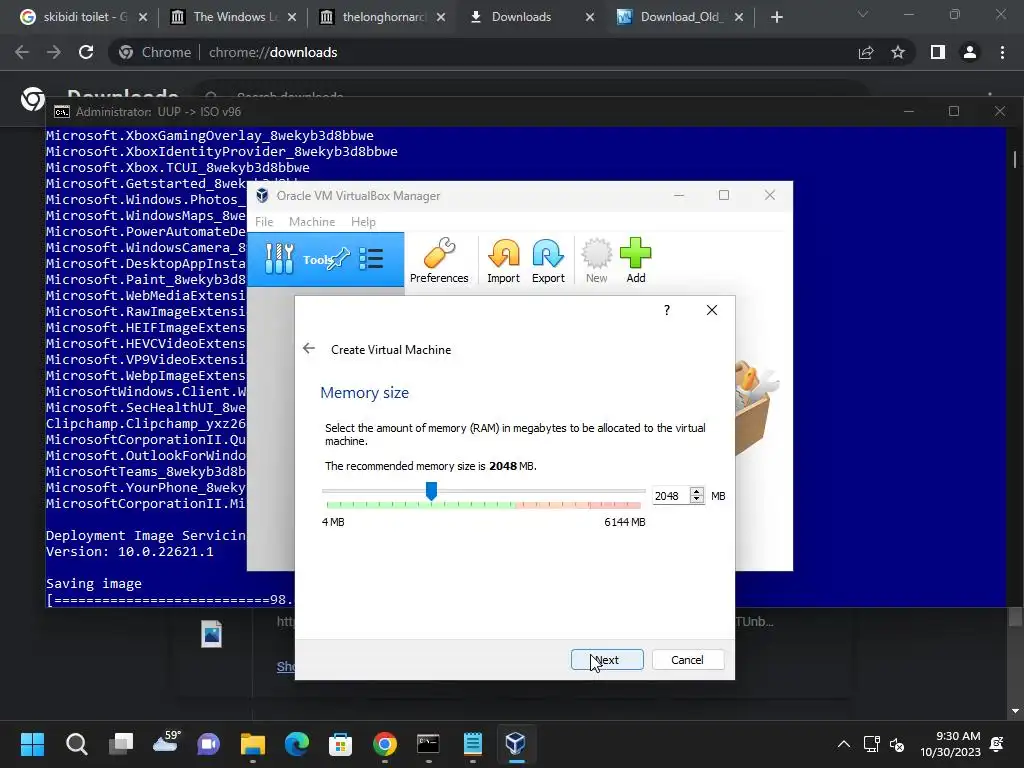Image resolution: width=1024 pixels, height=768 pixels.
Task: Click the memory value field showing 2048
Action: point(670,496)
